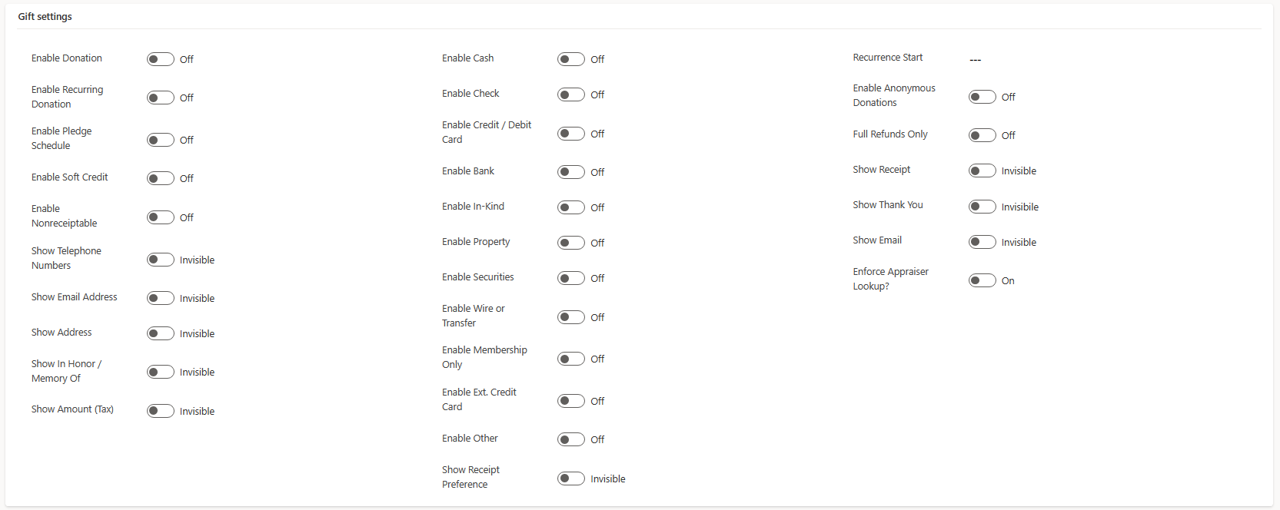Viewport: 1280px width, 510px height.
Task: Turn on the Enable Check switch
Action: click(571, 95)
